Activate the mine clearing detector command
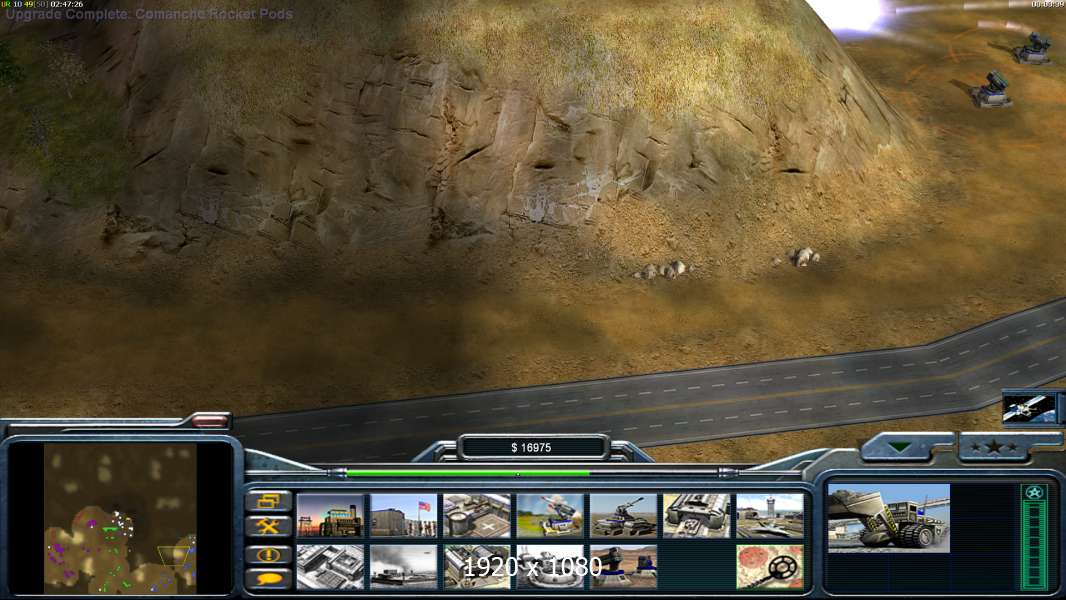 (770, 566)
